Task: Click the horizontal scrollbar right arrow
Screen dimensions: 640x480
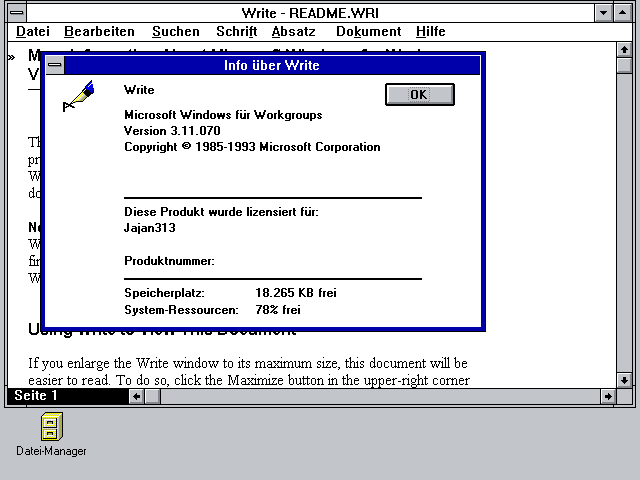Action: point(608,396)
